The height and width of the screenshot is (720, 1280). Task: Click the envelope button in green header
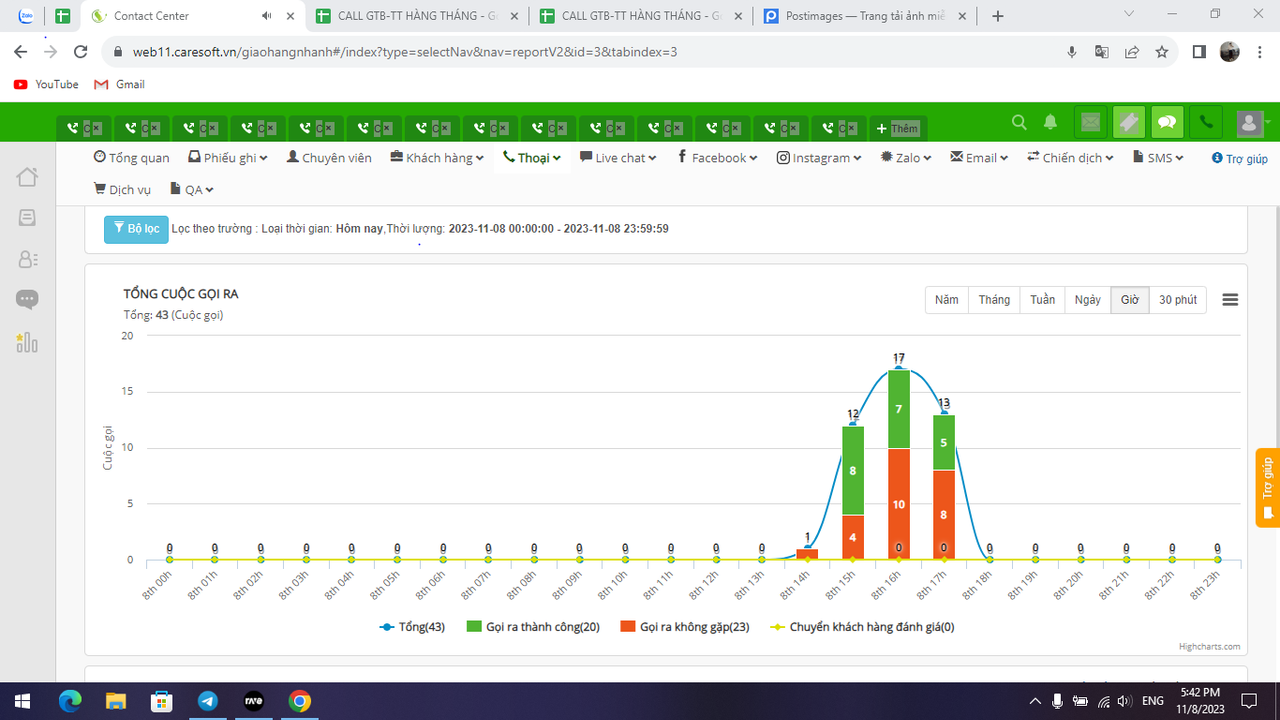[1090, 123]
